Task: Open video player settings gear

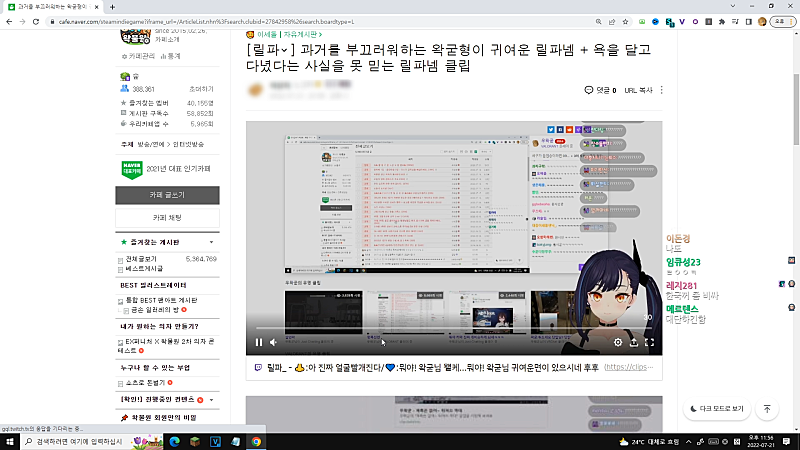Action: tap(618, 342)
